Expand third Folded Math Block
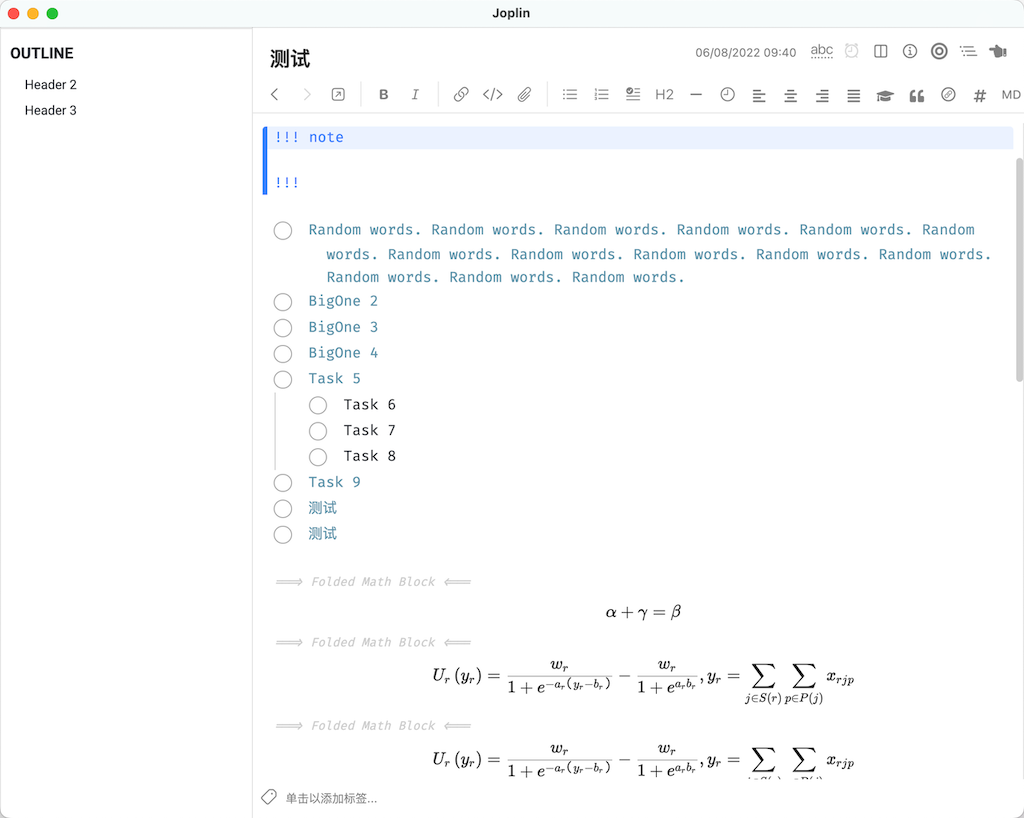 (x=373, y=726)
